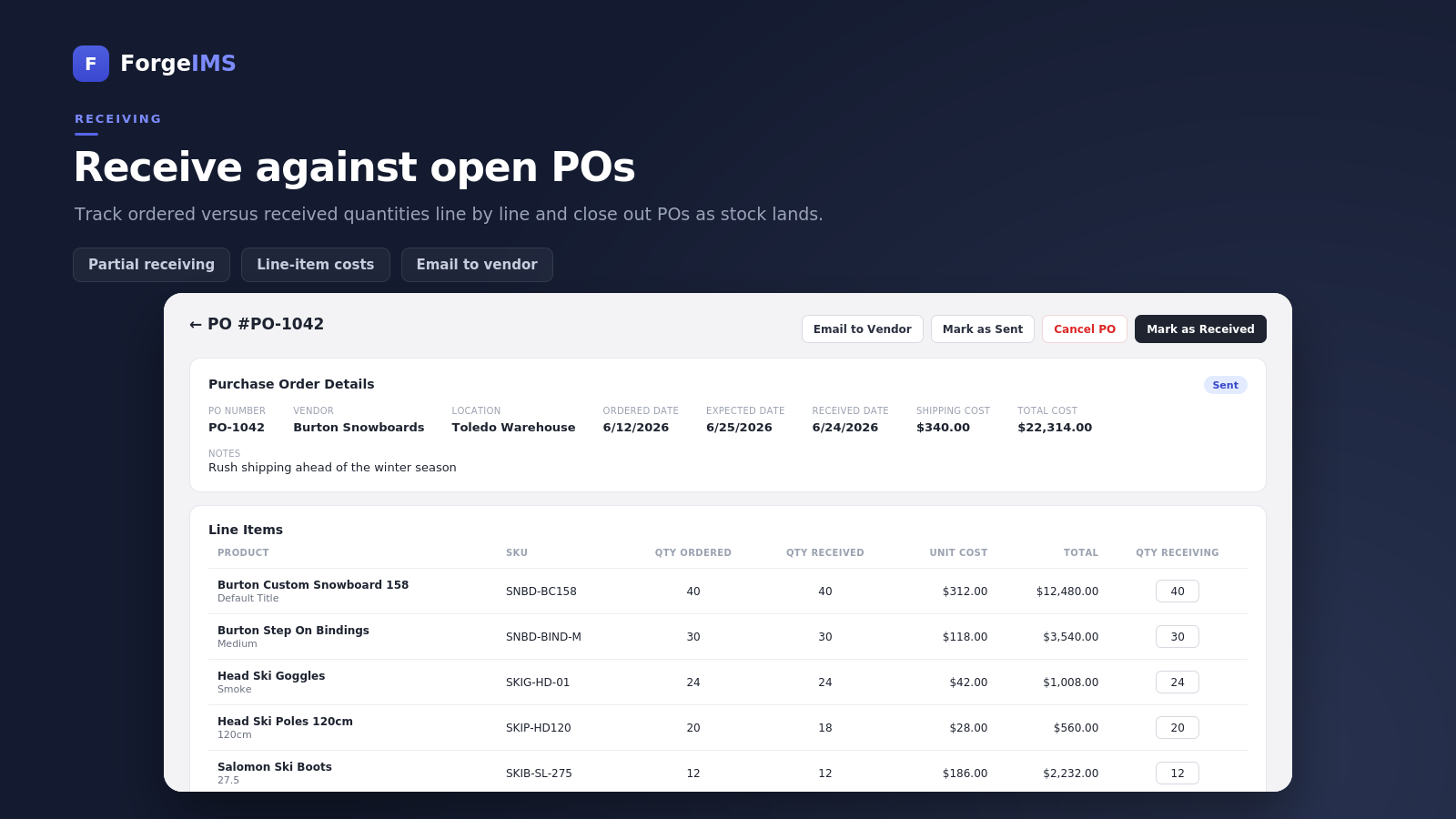Edit receiving quantity for Burton Custom Snowboard
This screenshot has height=819, width=1456.
[1178, 591]
